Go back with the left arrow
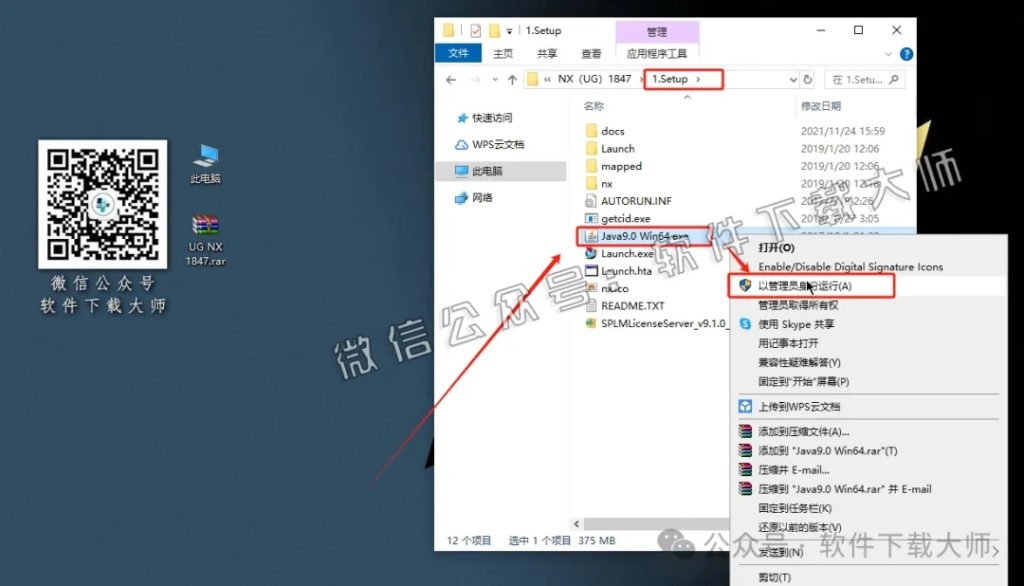The width and height of the screenshot is (1024, 586). click(451, 80)
